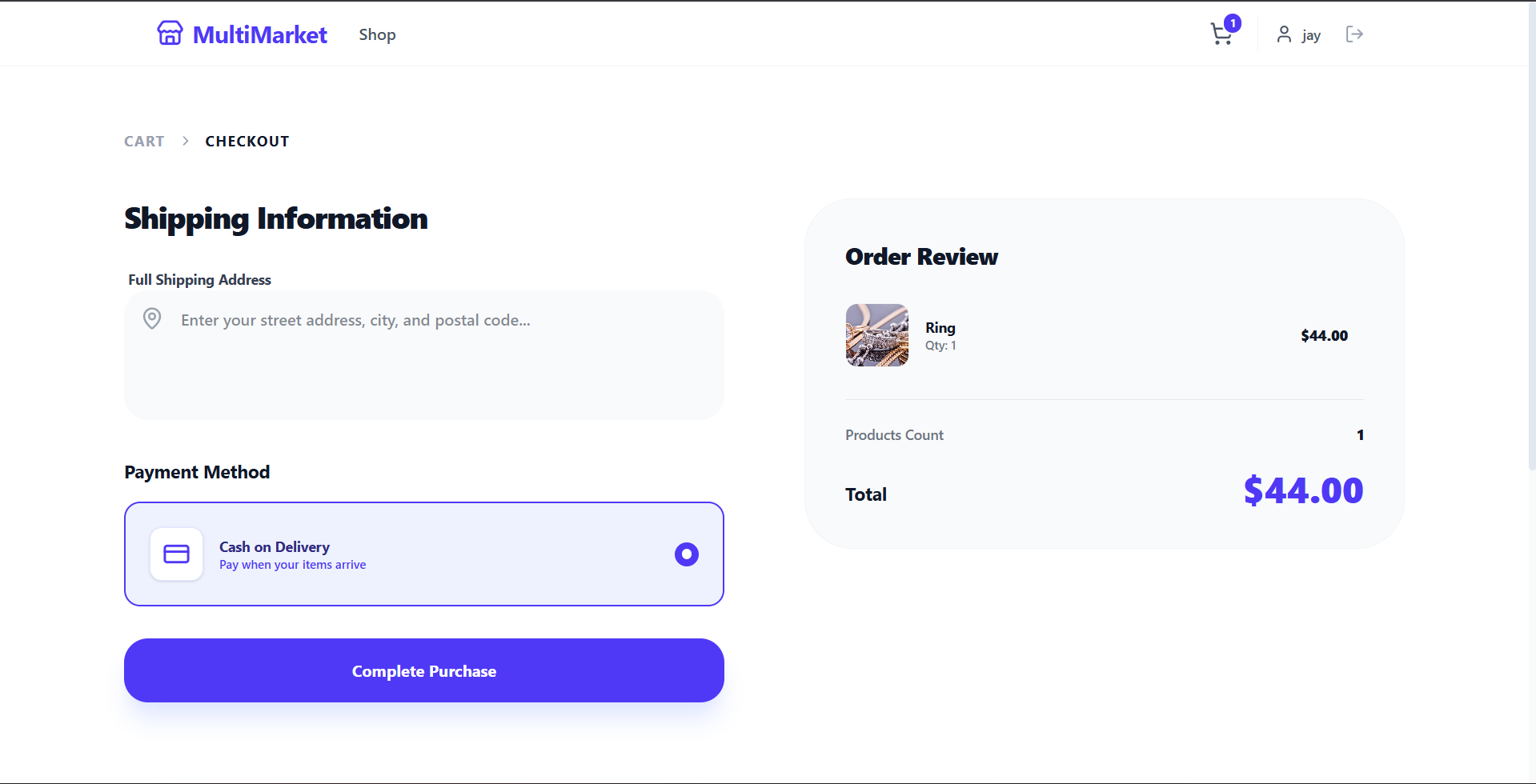The image size is (1536, 784).
Task: Click the jay username link
Action: pos(1311,35)
